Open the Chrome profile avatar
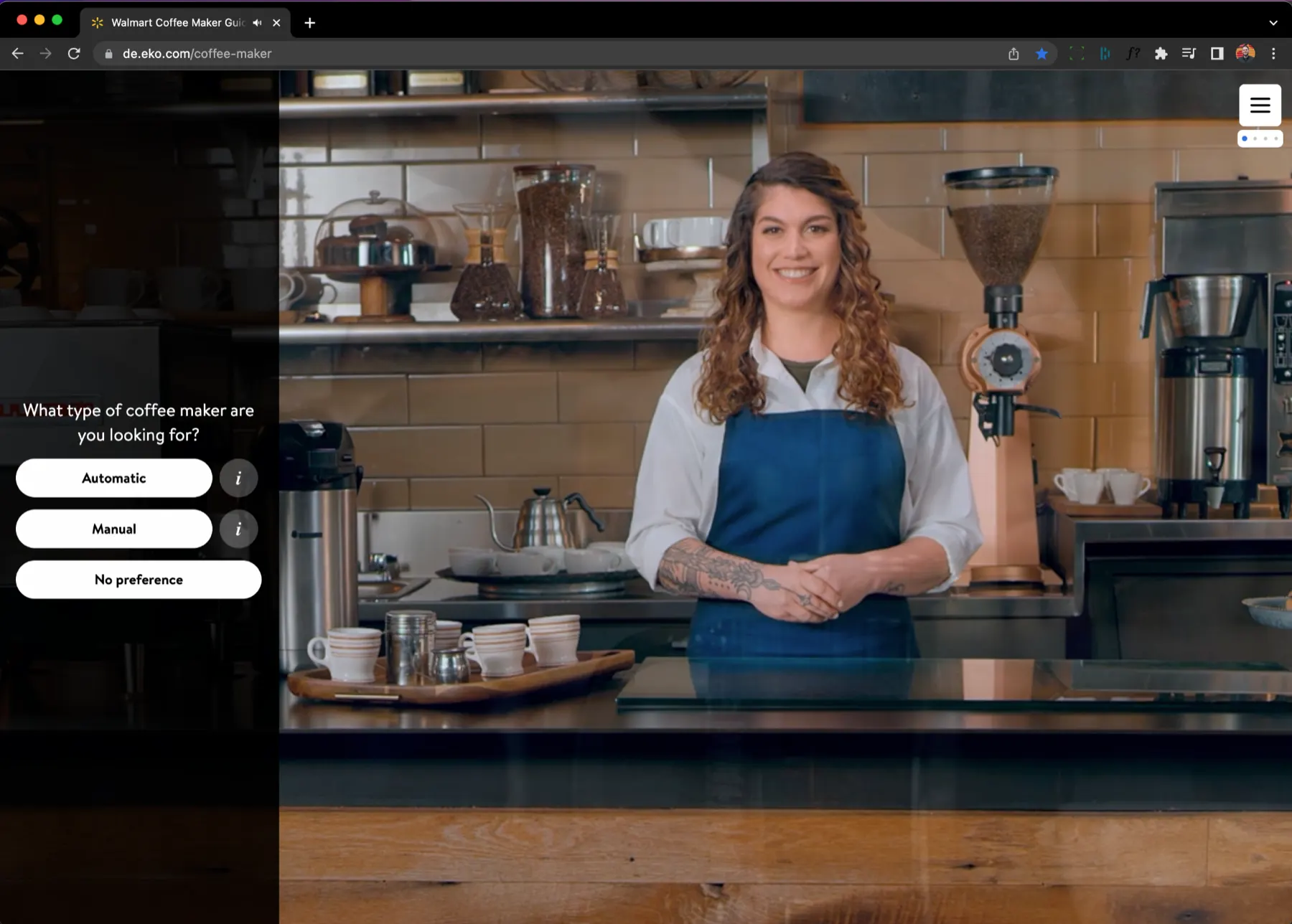This screenshot has width=1292, height=924. pos(1245,54)
